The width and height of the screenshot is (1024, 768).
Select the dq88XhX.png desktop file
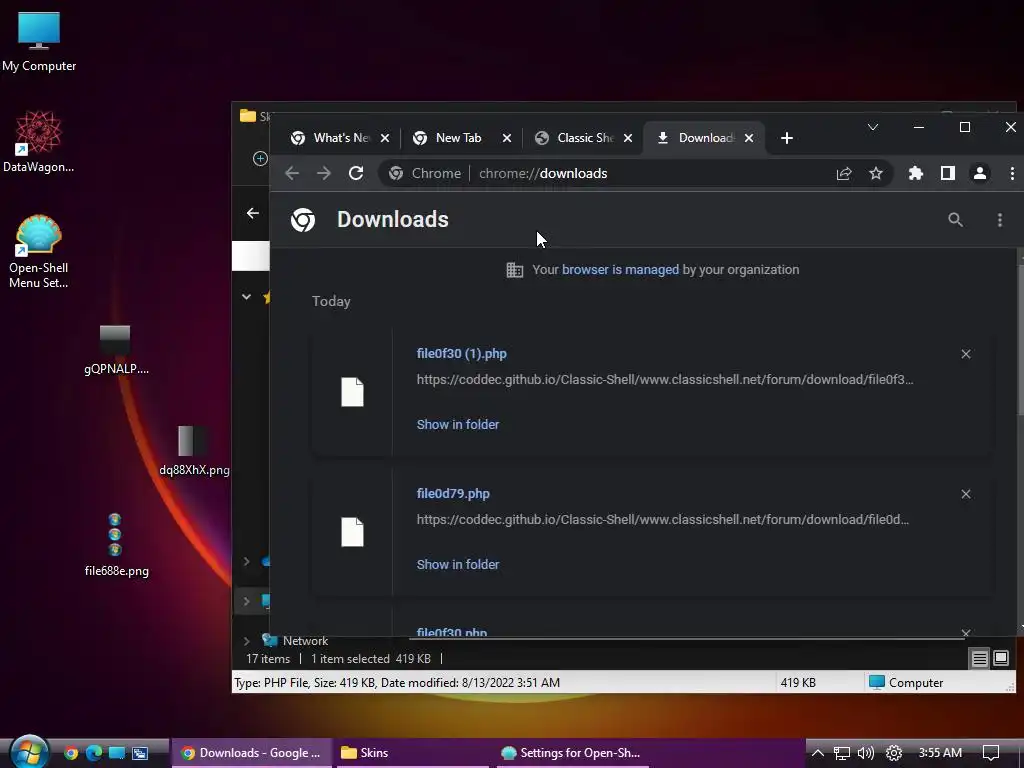[194, 451]
